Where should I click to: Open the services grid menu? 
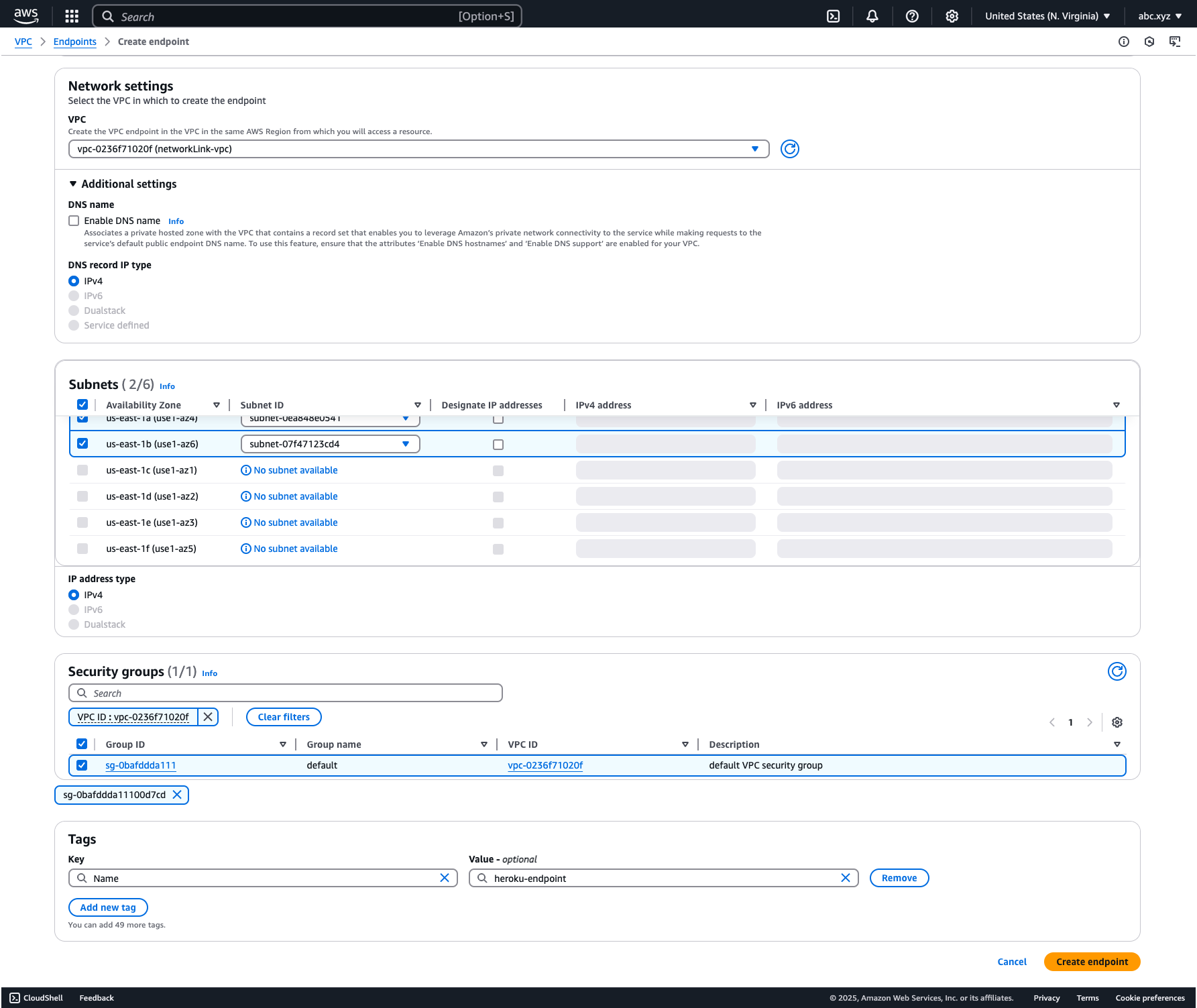coord(72,16)
